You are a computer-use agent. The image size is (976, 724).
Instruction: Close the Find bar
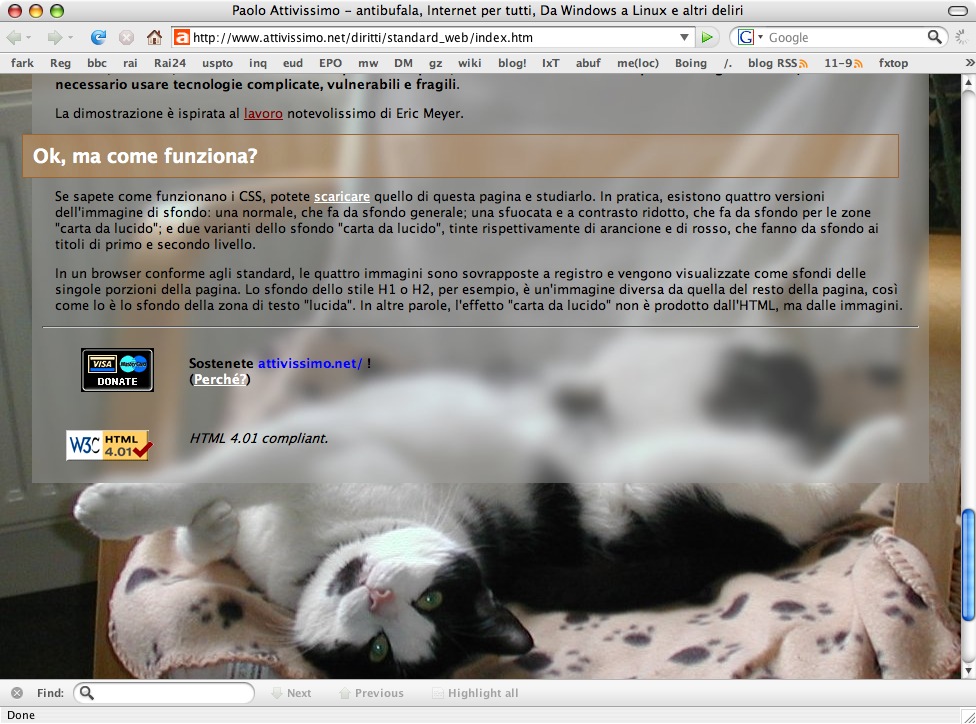point(17,693)
